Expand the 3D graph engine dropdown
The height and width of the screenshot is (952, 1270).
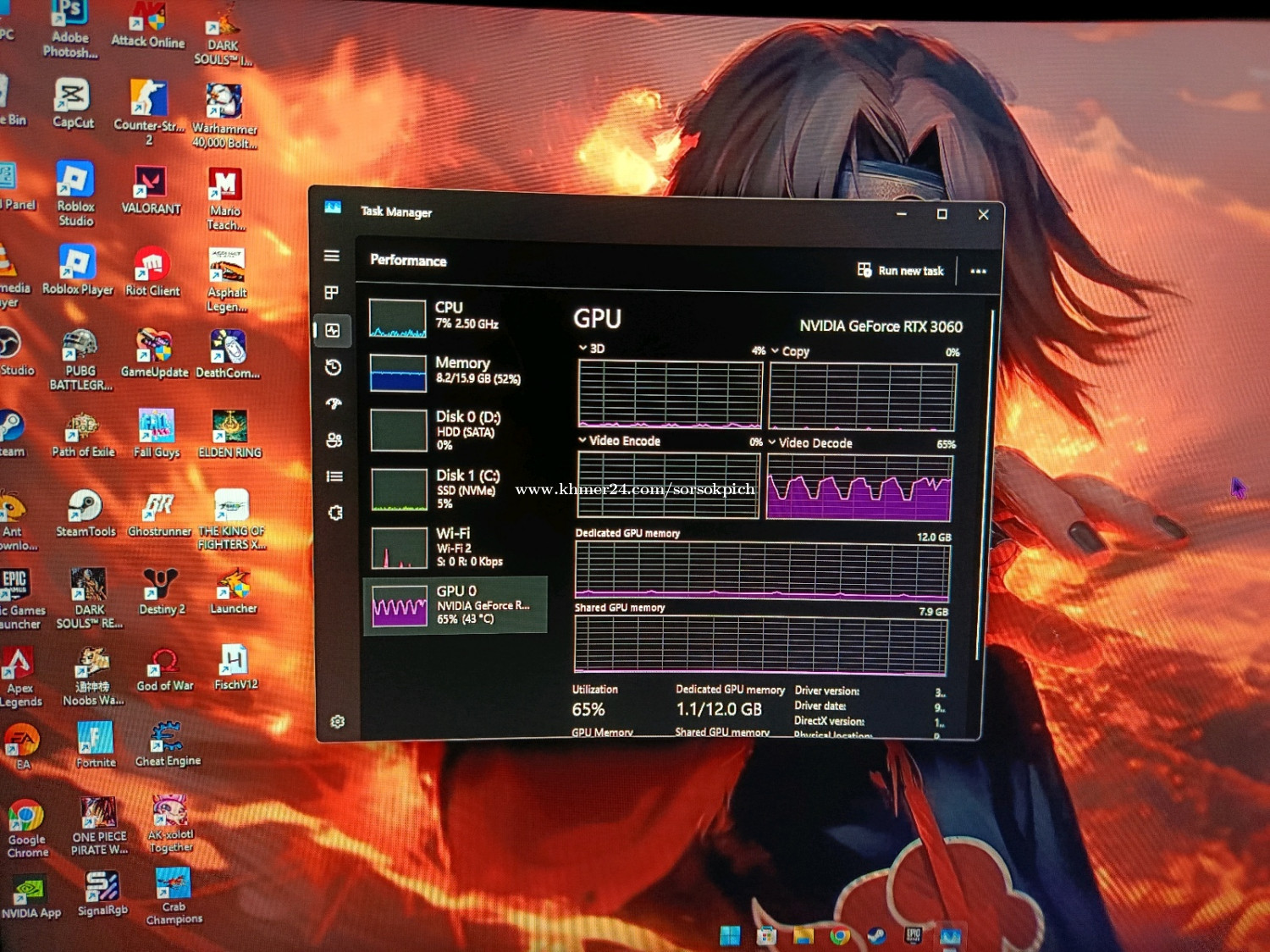[x=583, y=348]
